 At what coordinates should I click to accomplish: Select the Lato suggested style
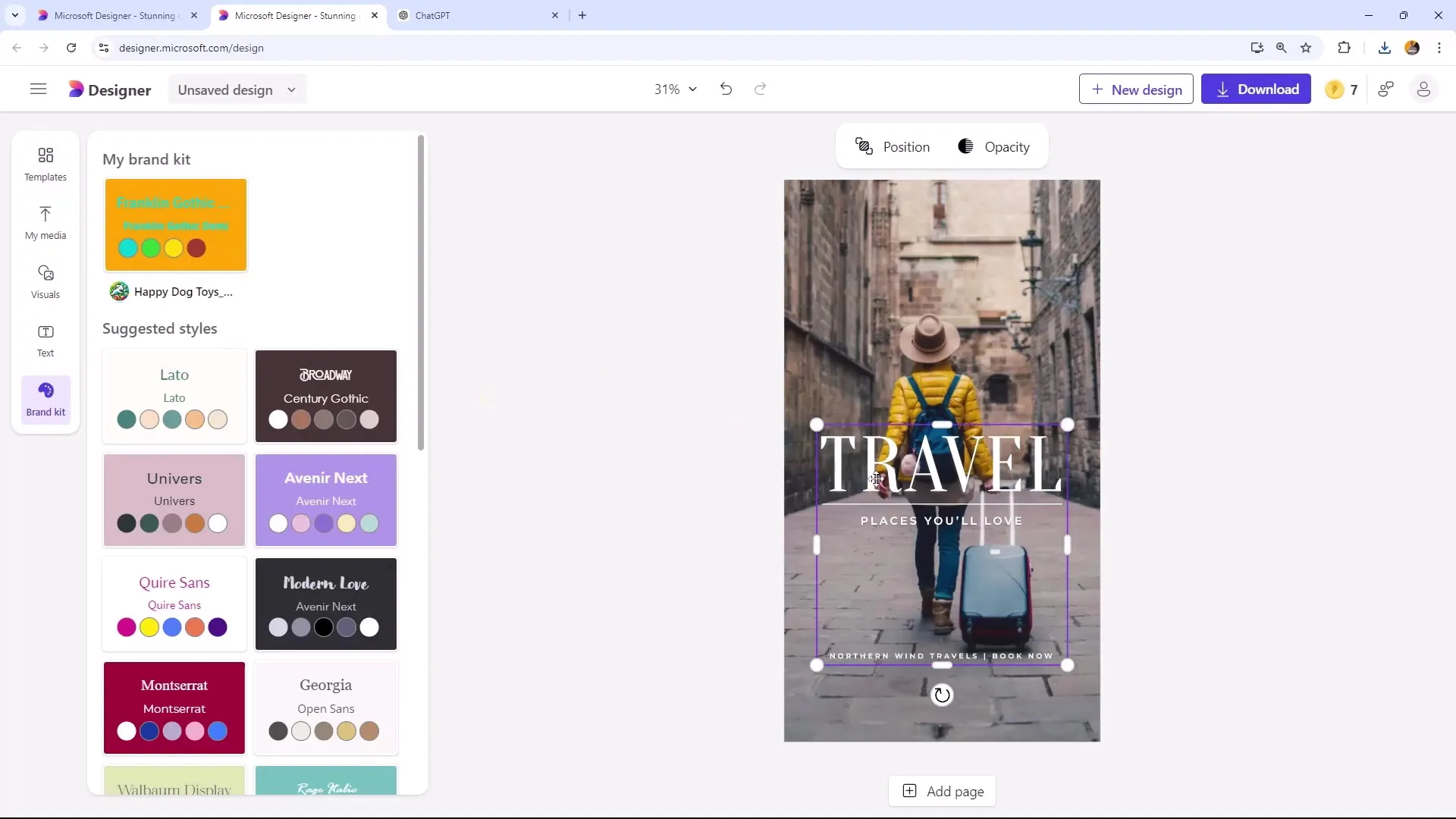click(x=174, y=395)
